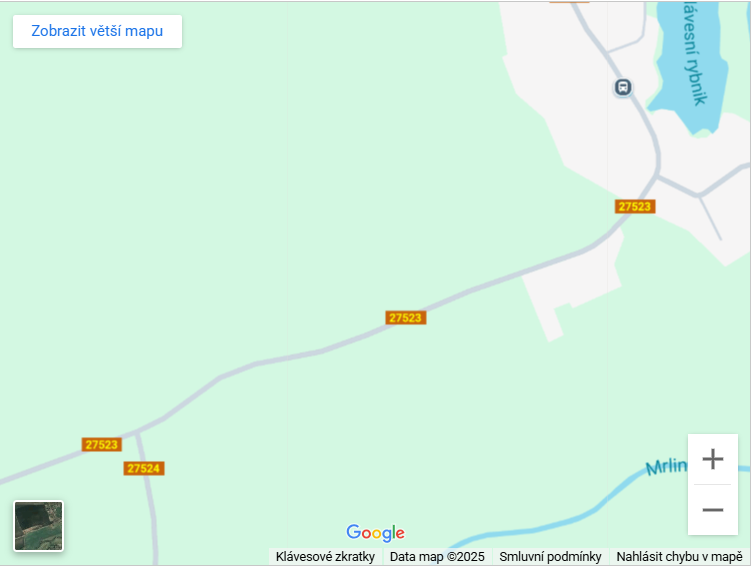
Task: Click the Návesní rybník pond label
Action: click(694, 53)
